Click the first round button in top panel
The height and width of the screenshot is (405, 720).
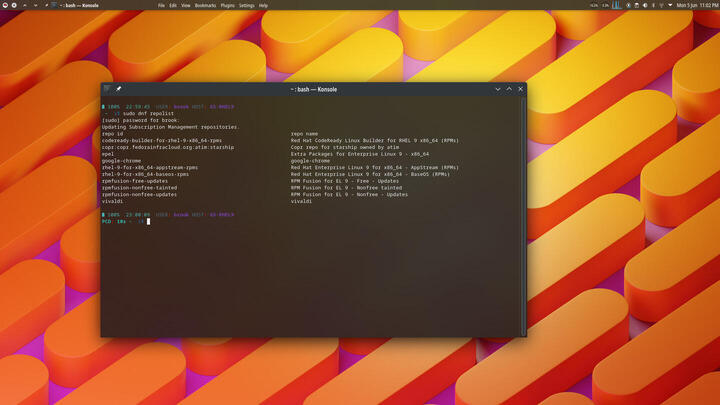point(5,6)
